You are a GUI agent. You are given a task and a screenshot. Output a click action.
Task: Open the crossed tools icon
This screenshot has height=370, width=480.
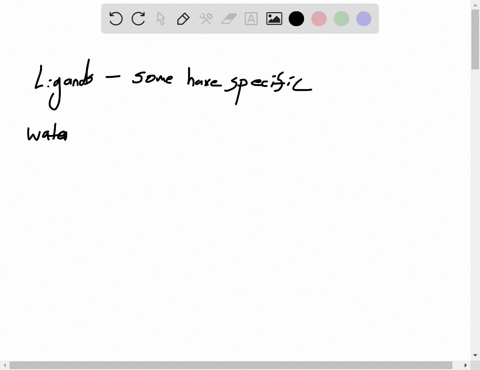tap(206, 19)
